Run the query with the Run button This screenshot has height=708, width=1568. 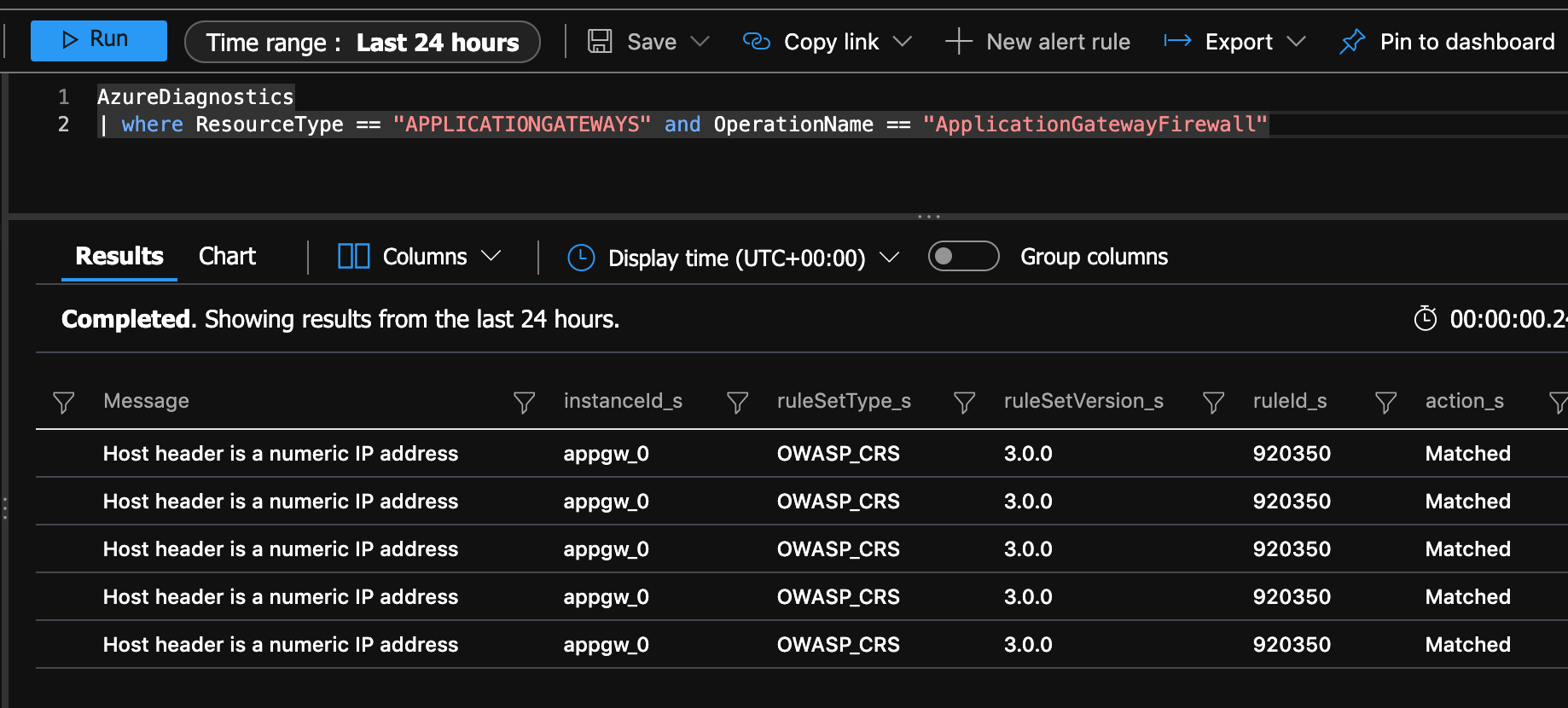pyautogui.click(x=98, y=40)
